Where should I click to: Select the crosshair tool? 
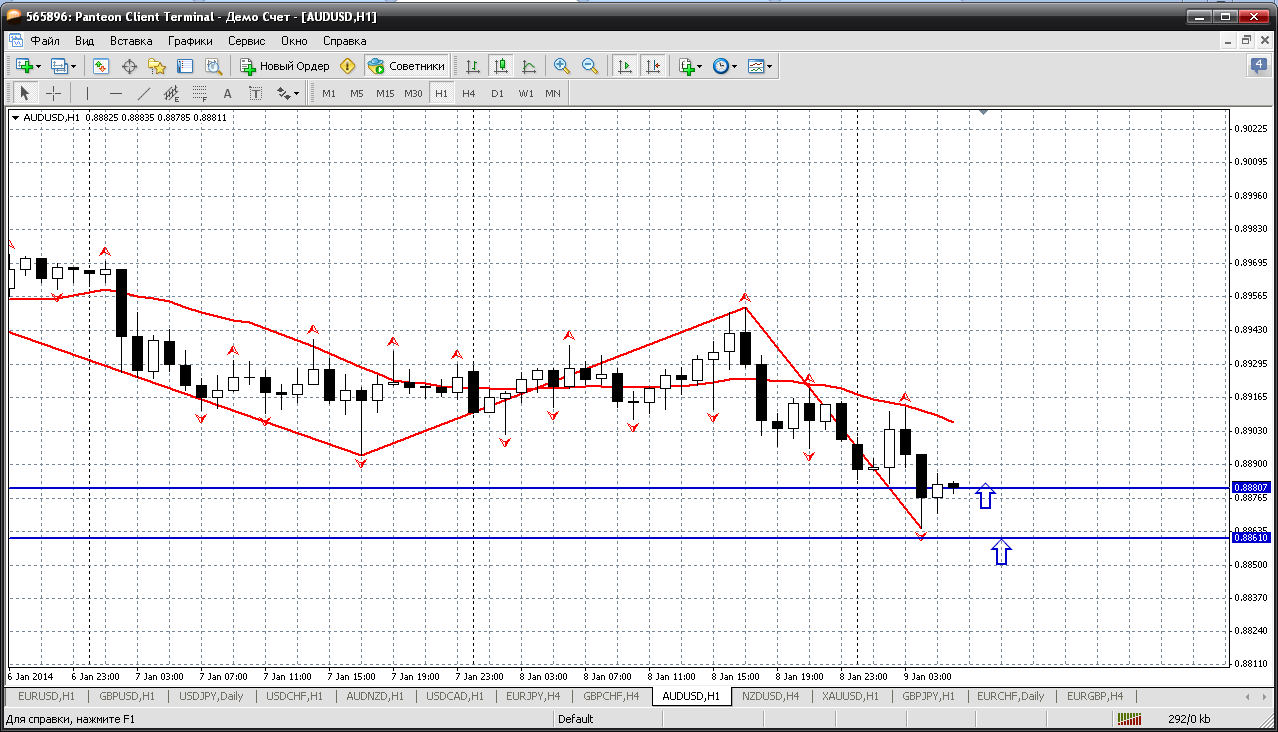[x=53, y=93]
